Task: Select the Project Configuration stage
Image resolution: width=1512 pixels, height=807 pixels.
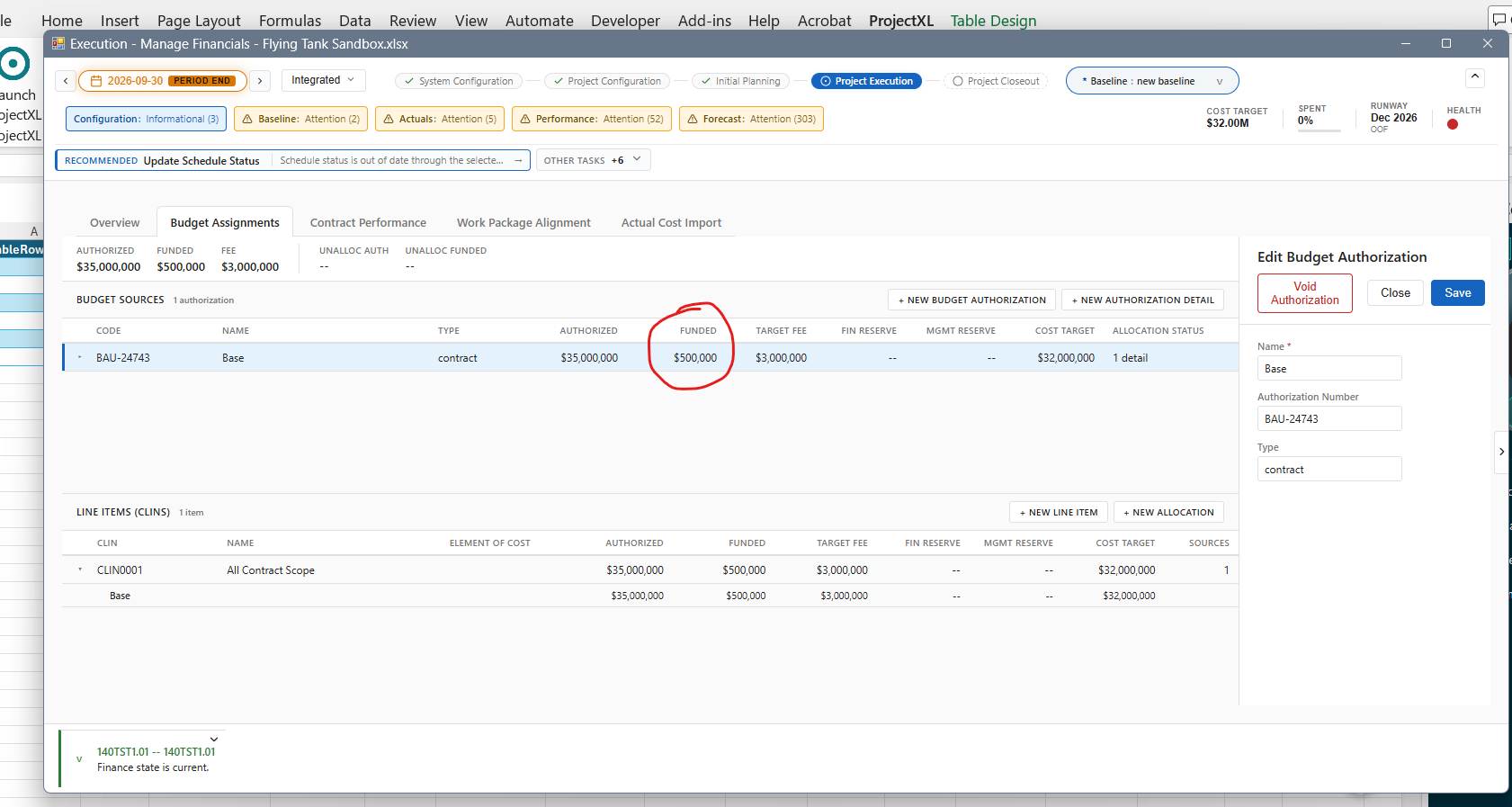Action: (607, 81)
